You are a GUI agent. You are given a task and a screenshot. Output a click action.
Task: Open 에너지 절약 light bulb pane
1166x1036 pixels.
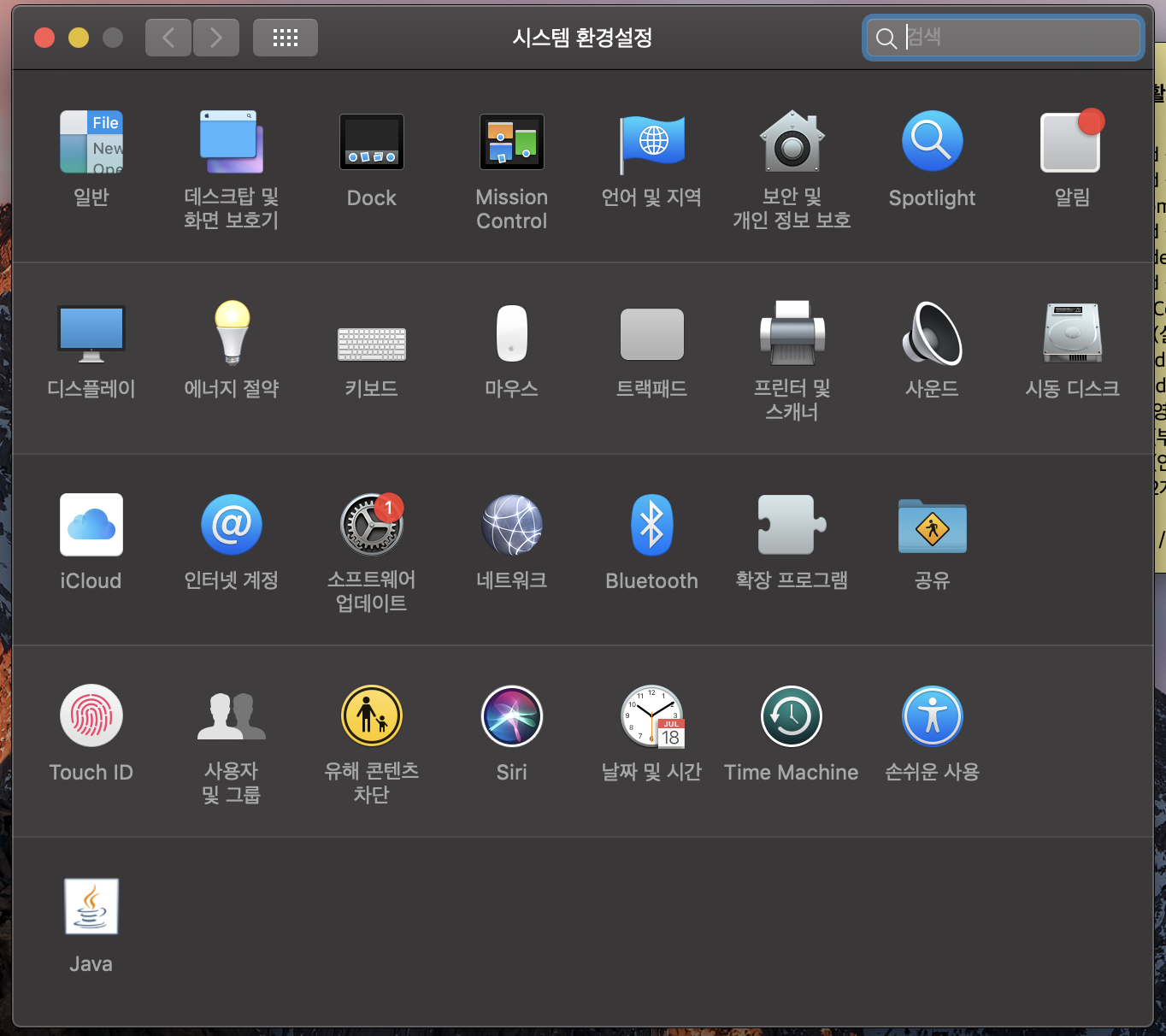tap(232, 333)
